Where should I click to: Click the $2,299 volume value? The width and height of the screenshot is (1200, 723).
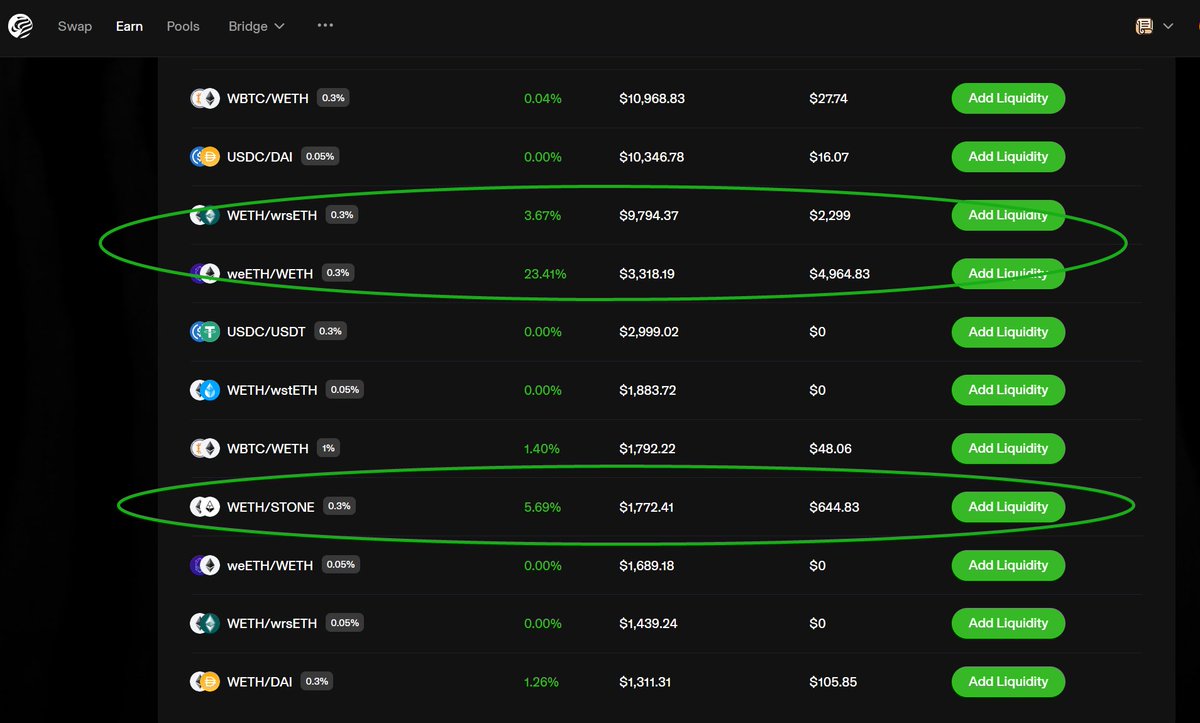[x=830, y=215]
